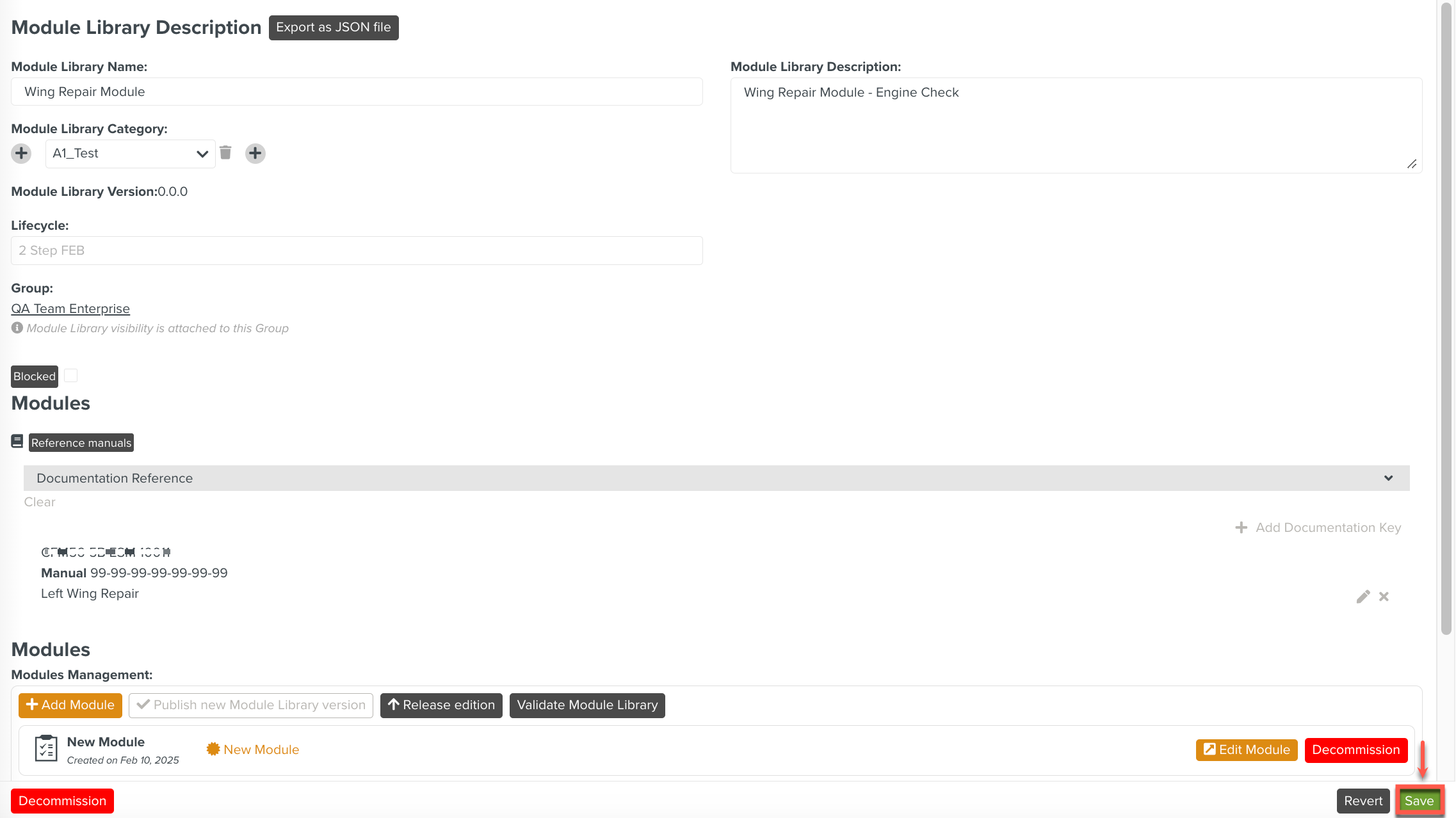Remove Left Wing Repair reference with X icon
Image resolution: width=1456 pixels, height=818 pixels.
pyautogui.click(x=1384, y=597)
